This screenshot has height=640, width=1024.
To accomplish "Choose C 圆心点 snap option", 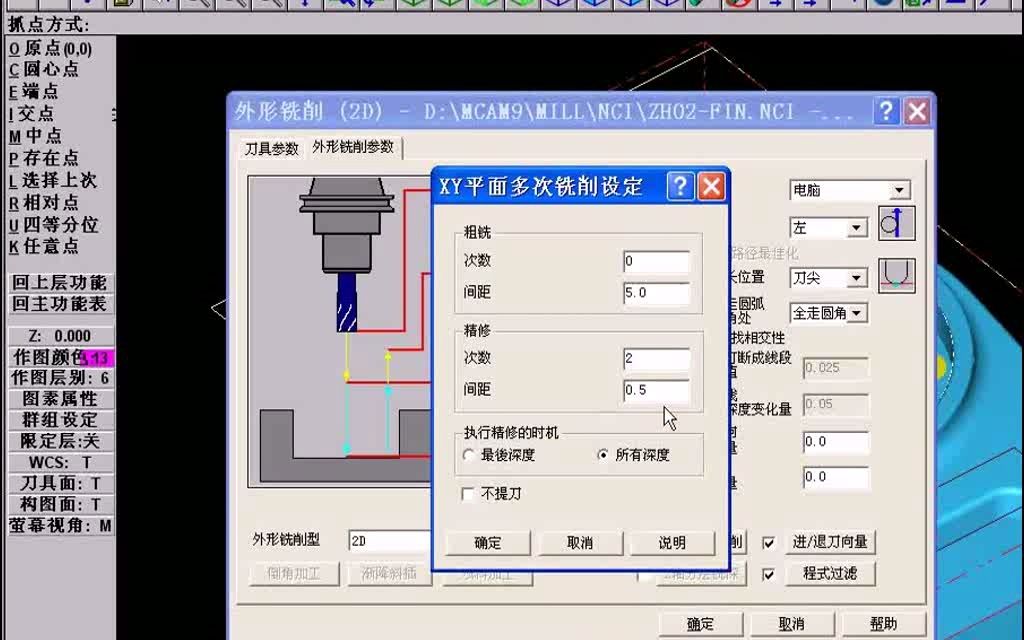I will pyautogui.click(x=43, y=69).
